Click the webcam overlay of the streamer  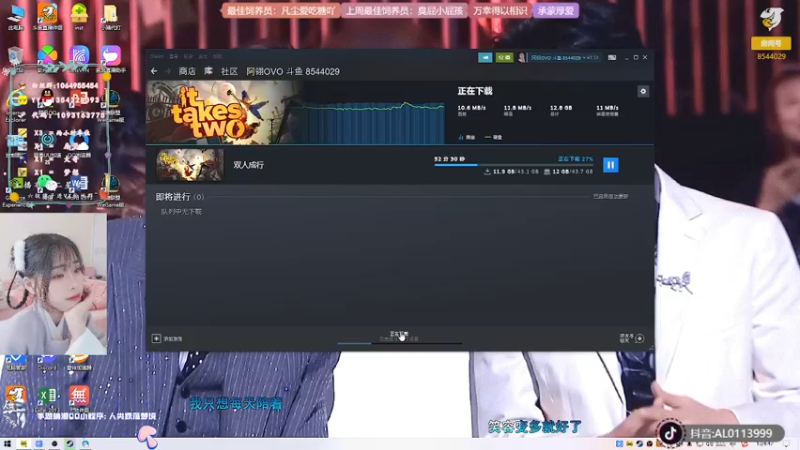click(x=53, y=284)
